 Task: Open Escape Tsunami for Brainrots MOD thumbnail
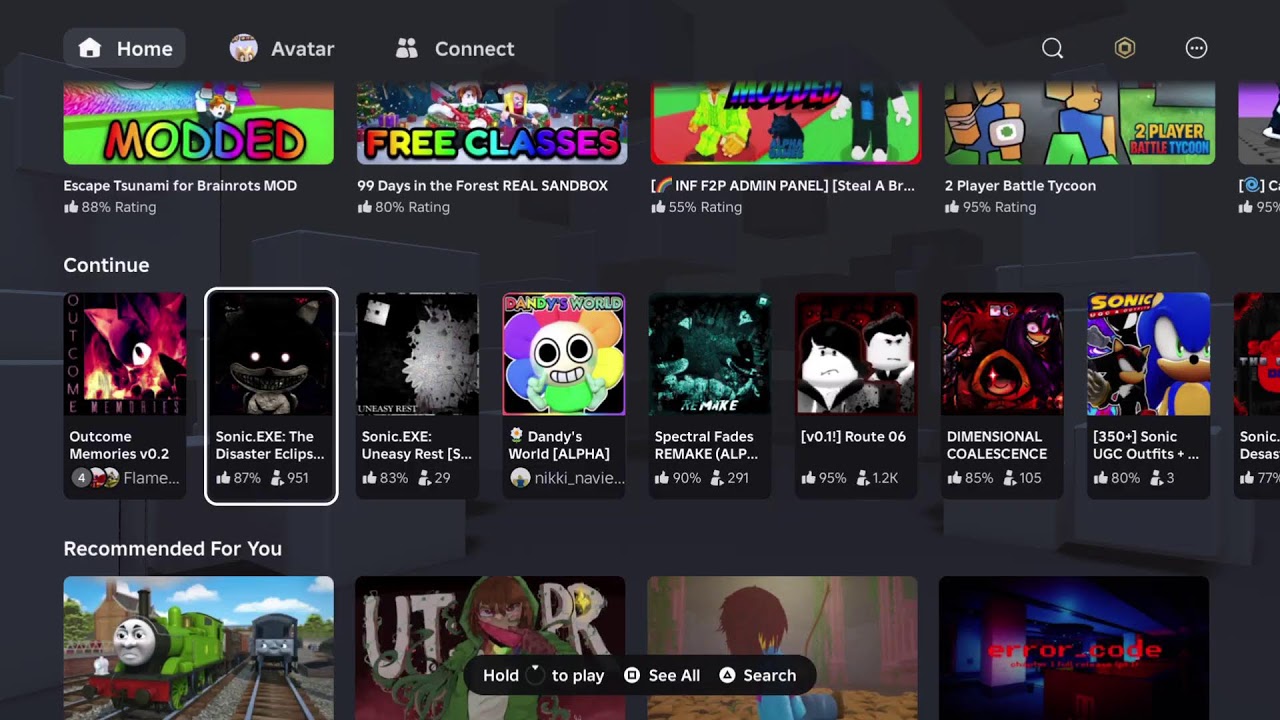pos(198,123)
